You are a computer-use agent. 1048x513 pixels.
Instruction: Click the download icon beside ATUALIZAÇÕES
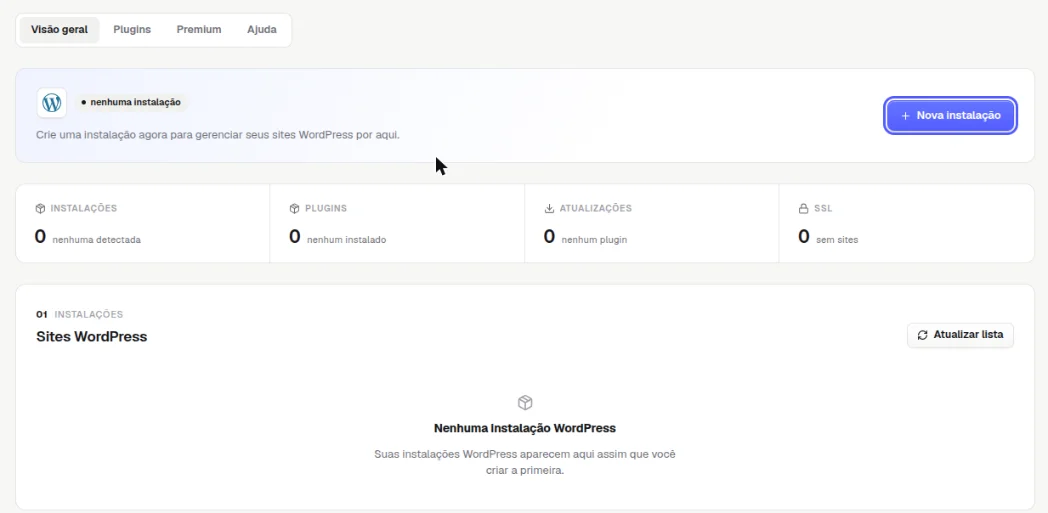pos(549,208)
